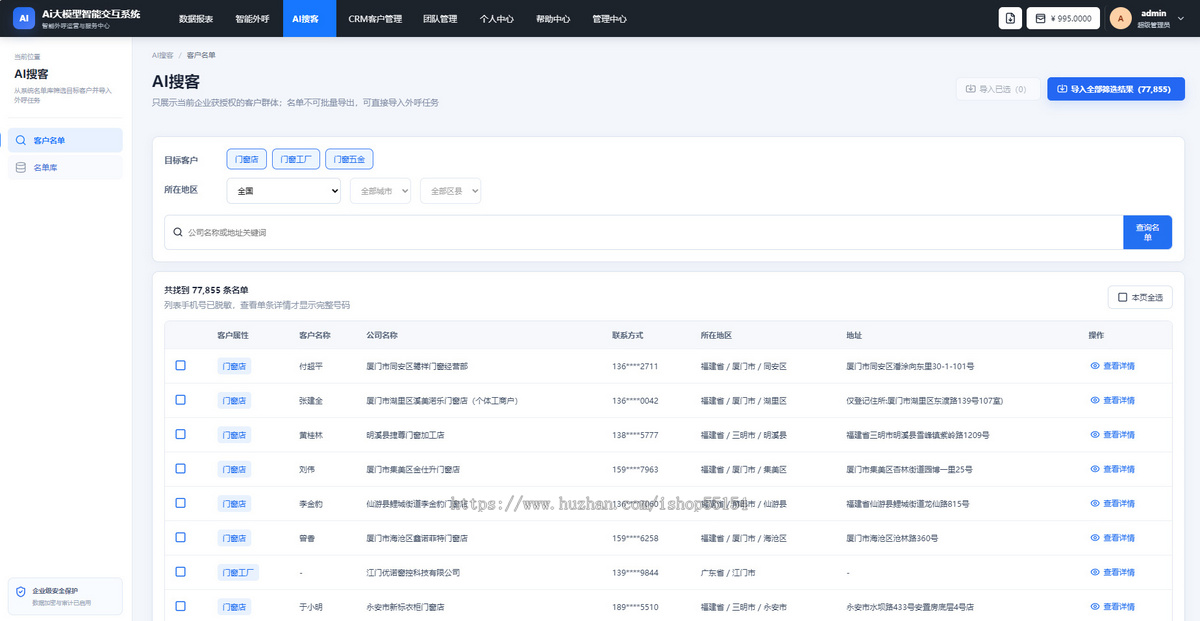Viewport: 1200px width, 621px height.
Task: Click the eye icon in 刘伟's row
Action: [1095, 469]
